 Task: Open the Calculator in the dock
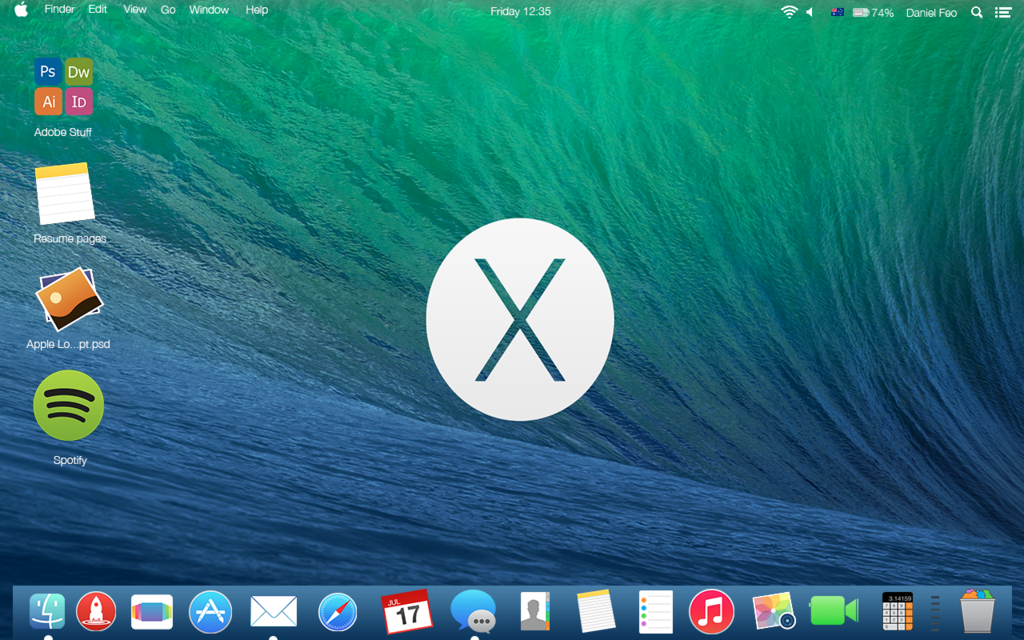click(897, 611)
